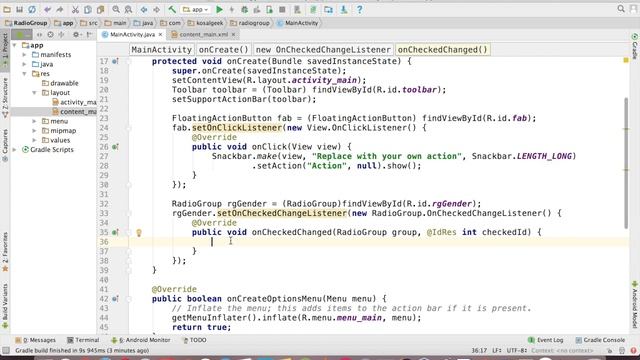Collapse the app module tree node
Image resolution: width=640 pixels, height=360 pixels.
15,45
